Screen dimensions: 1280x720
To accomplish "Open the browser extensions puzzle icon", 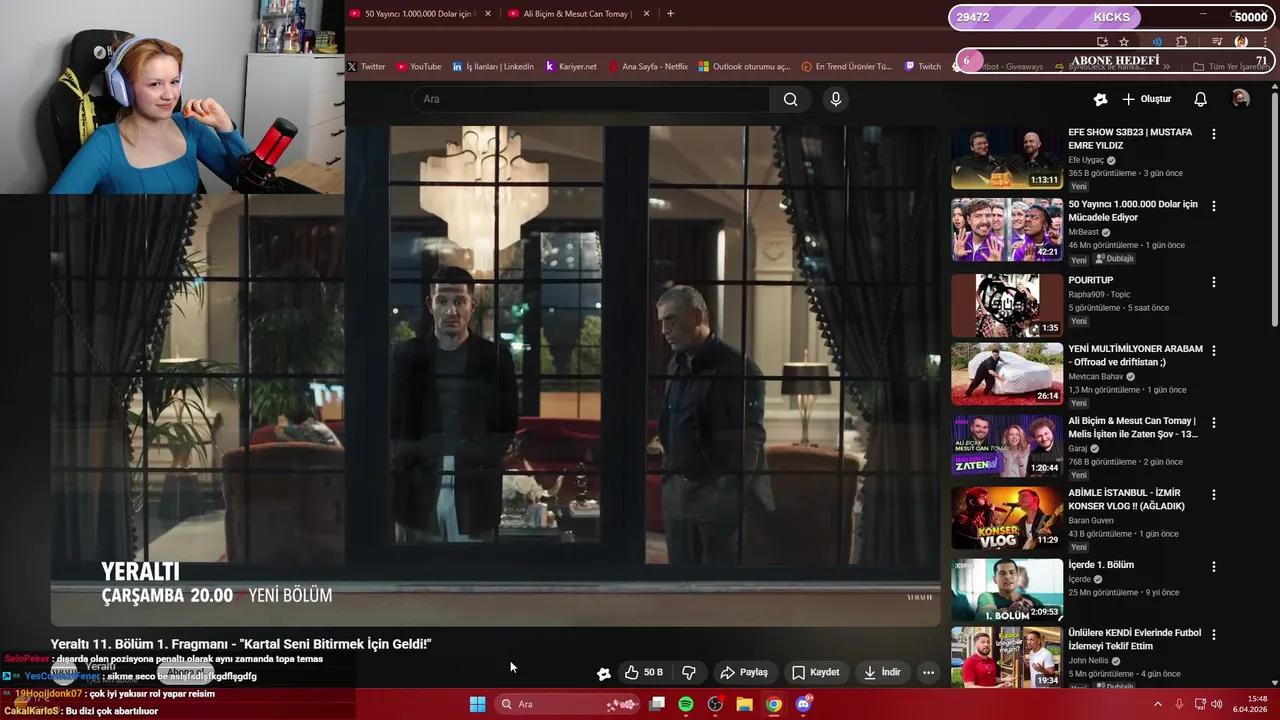I will (1182, 42).
